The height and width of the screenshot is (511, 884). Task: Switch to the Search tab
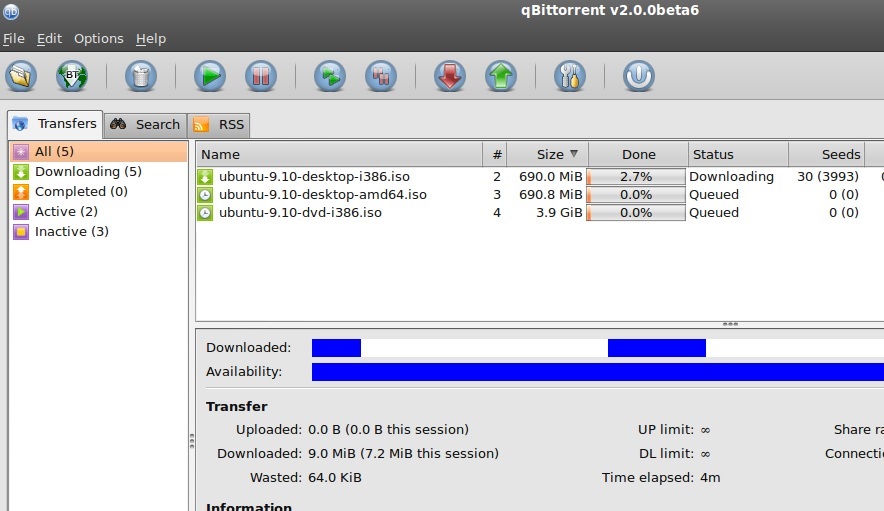[146, 124]
